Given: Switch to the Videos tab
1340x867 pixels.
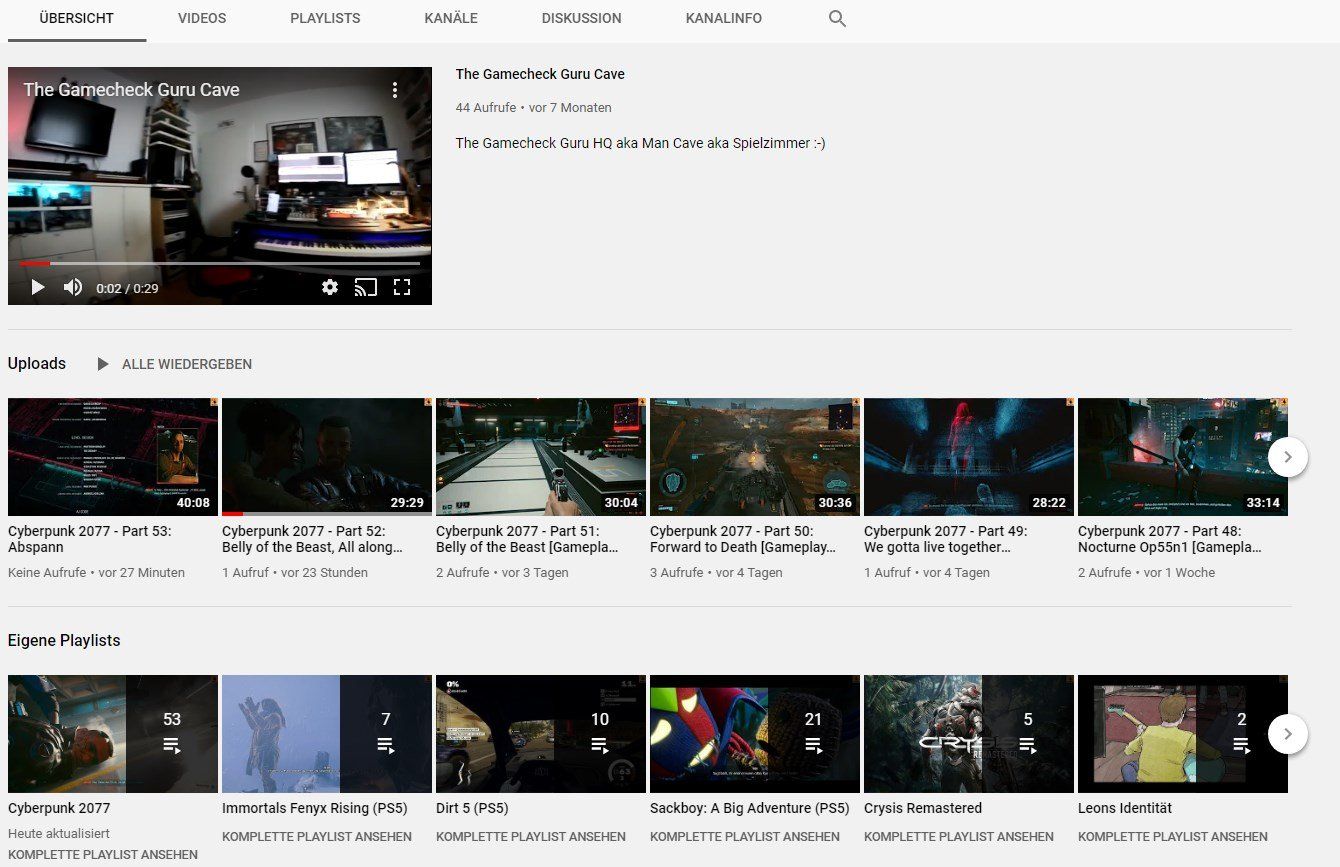Looking at the screenshot, I should tap(202, 19).
